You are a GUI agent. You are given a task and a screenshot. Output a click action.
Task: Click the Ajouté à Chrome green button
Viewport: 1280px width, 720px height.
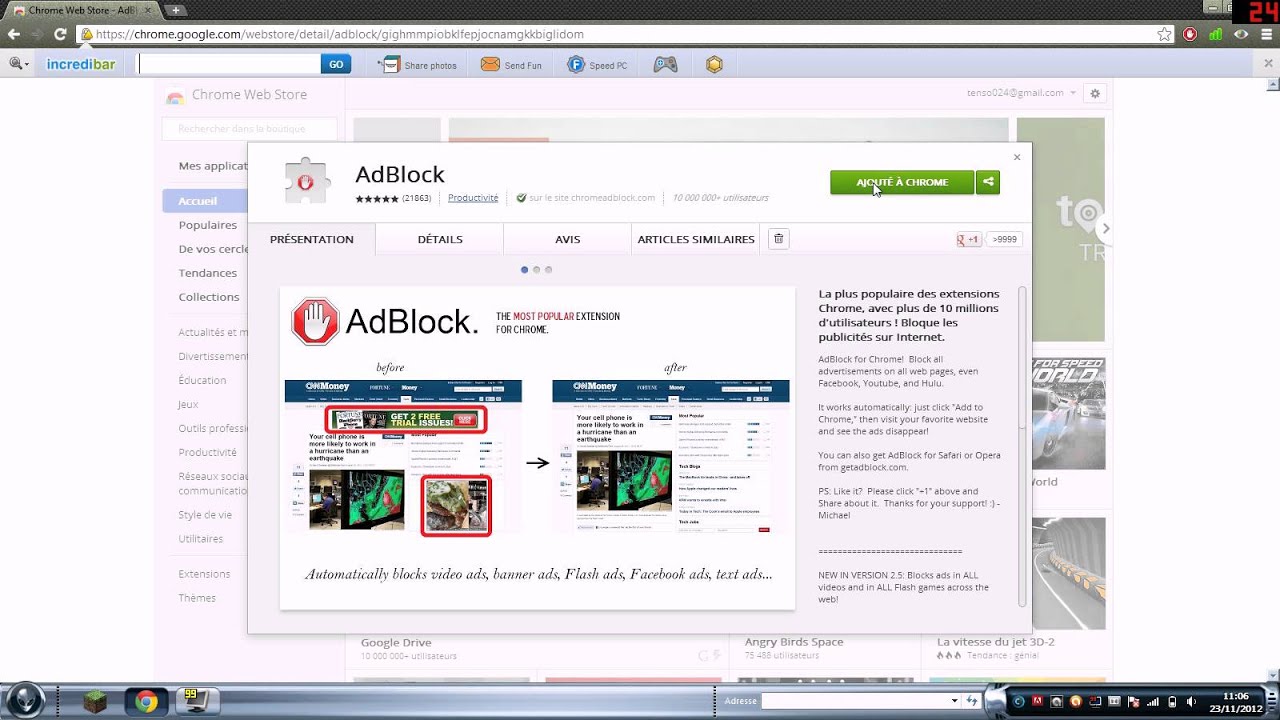coord(902,182)
